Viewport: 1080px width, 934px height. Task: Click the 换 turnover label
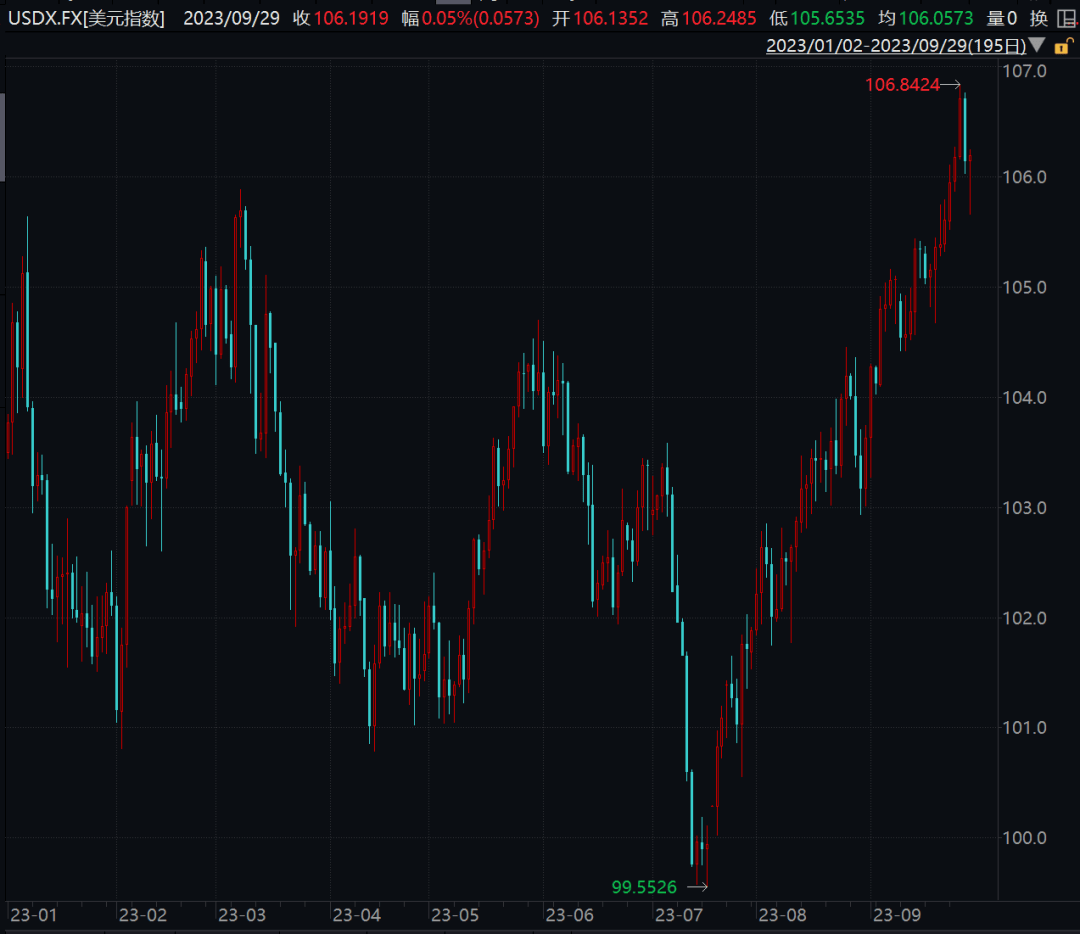1039,18
